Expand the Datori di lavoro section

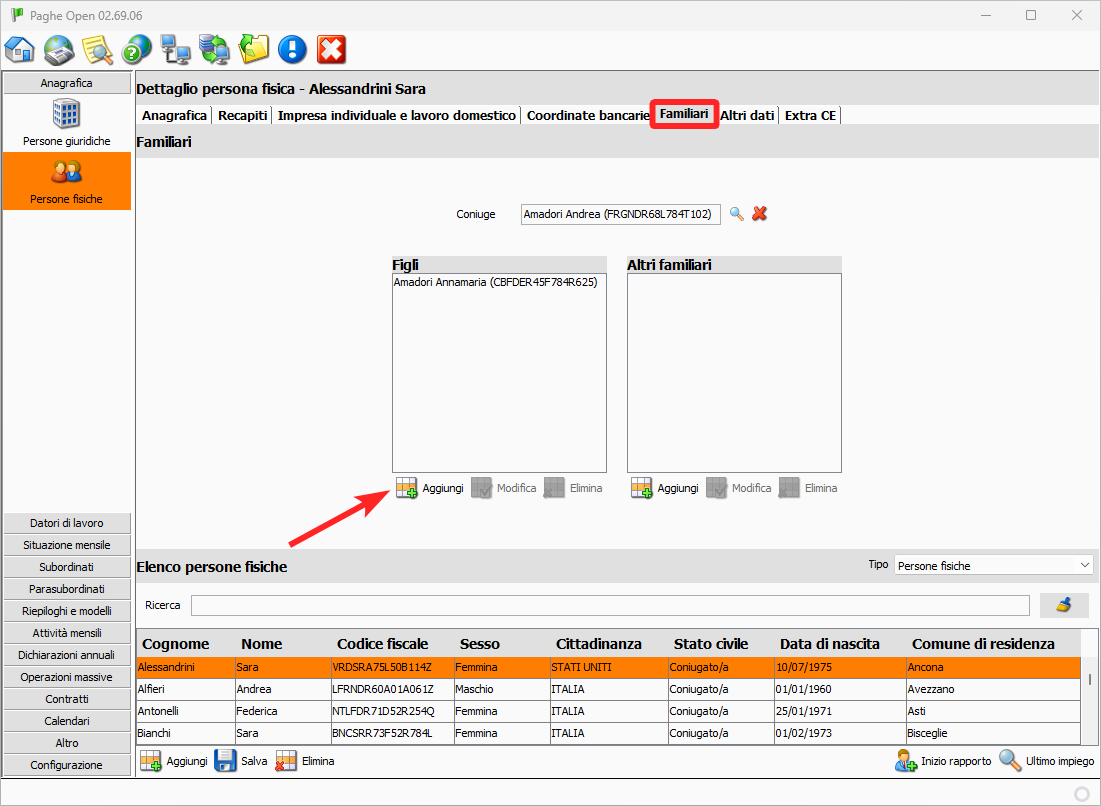click(67, 523)
